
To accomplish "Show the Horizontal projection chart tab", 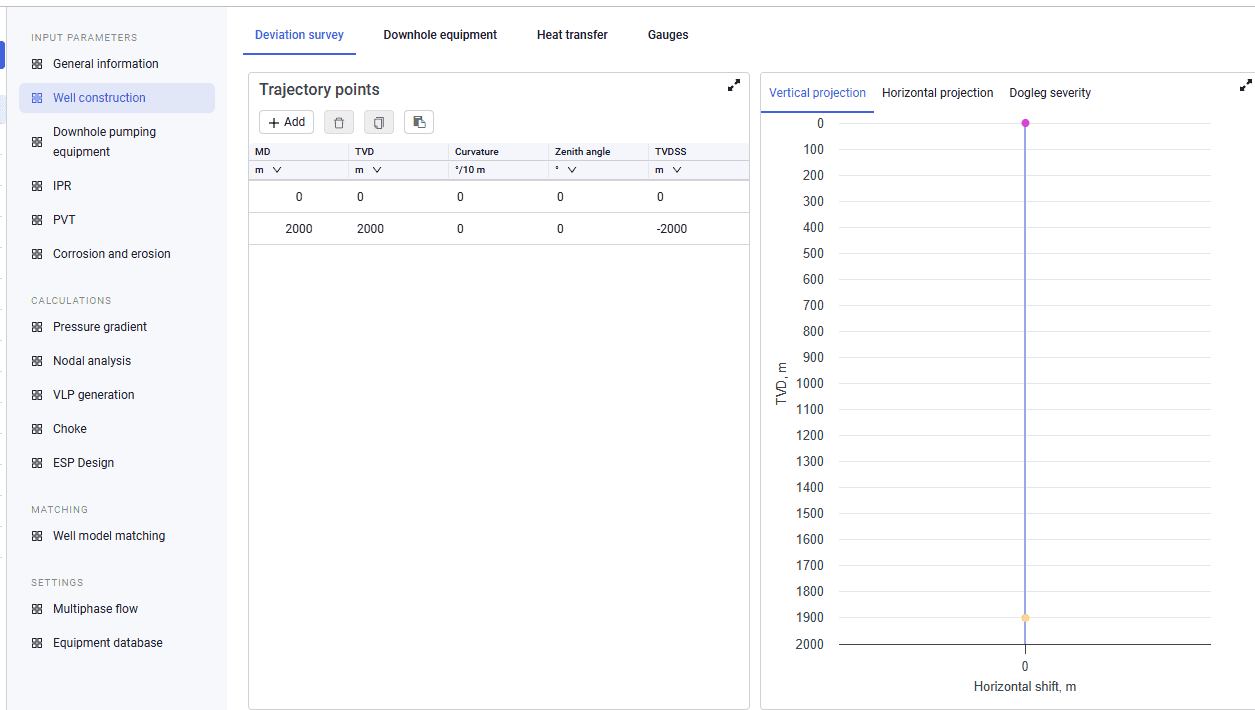I will coord(938,93).
